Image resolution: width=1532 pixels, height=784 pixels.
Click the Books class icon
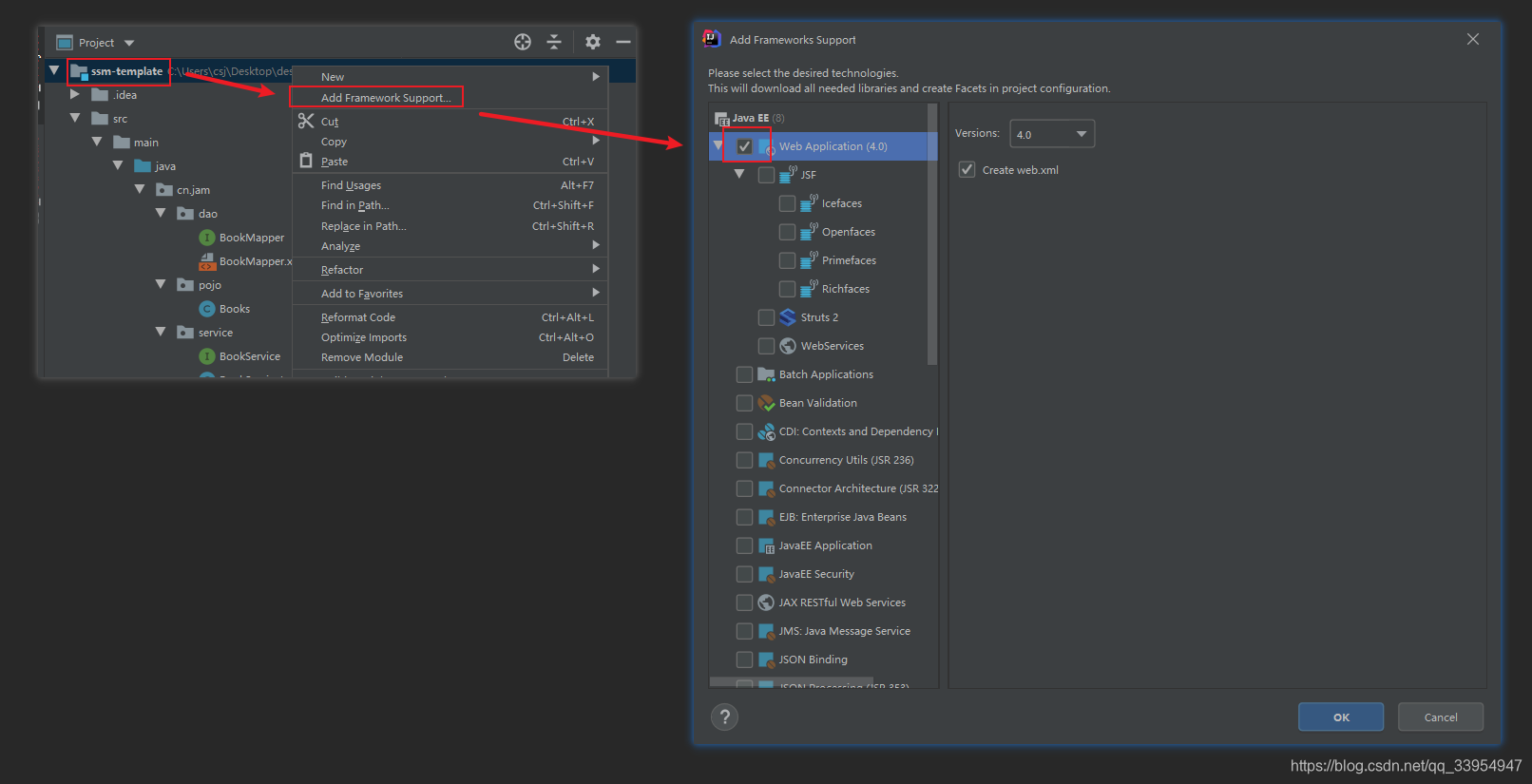tap(207, 309)
